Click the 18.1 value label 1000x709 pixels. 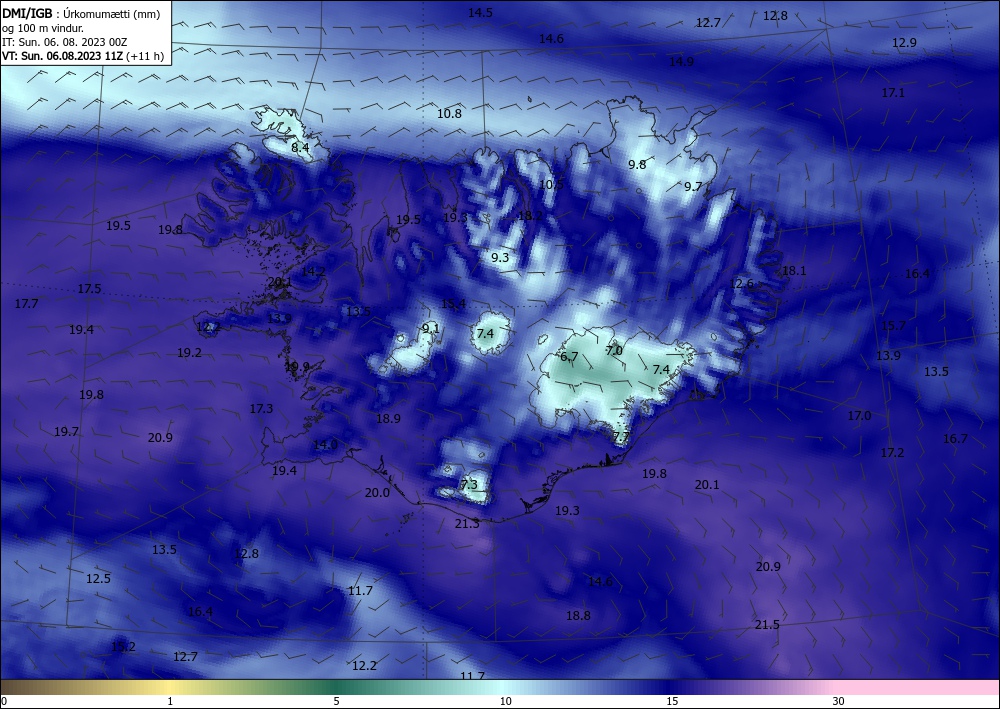794,270
